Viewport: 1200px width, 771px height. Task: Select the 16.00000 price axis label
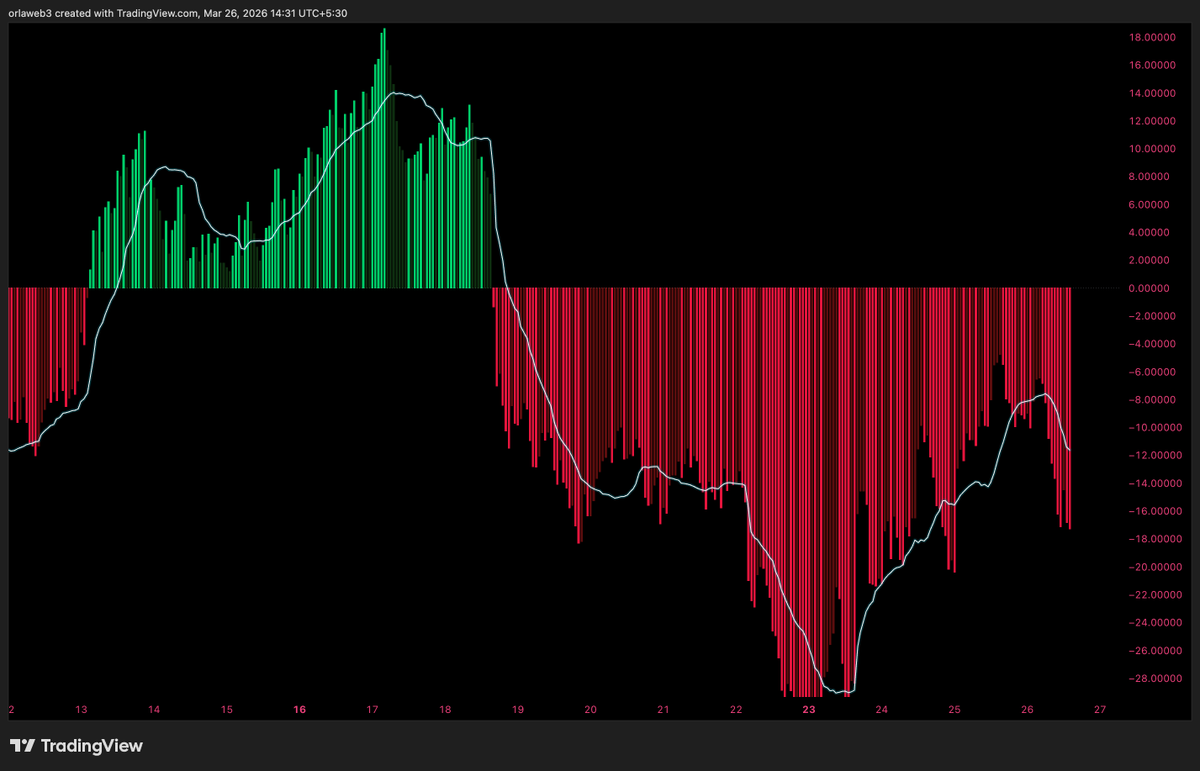(1150, 66)
